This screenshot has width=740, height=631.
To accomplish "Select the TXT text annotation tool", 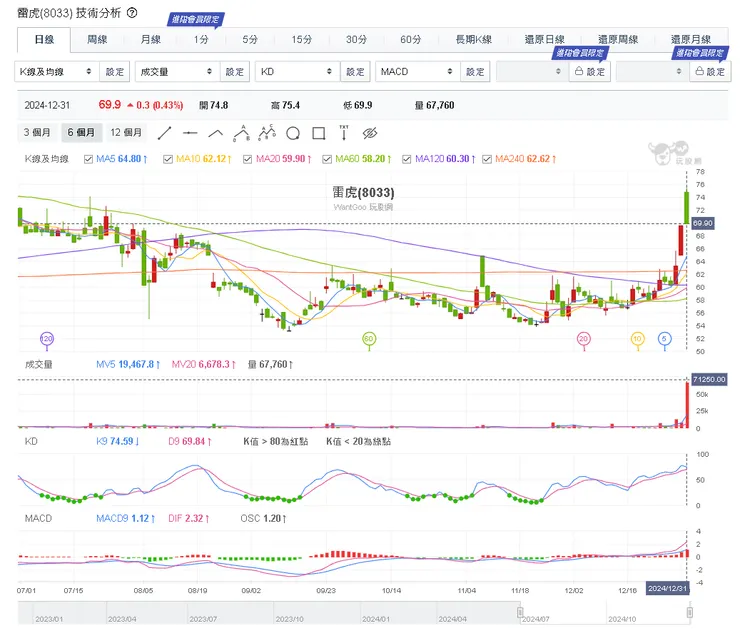I will pos(344,133).
